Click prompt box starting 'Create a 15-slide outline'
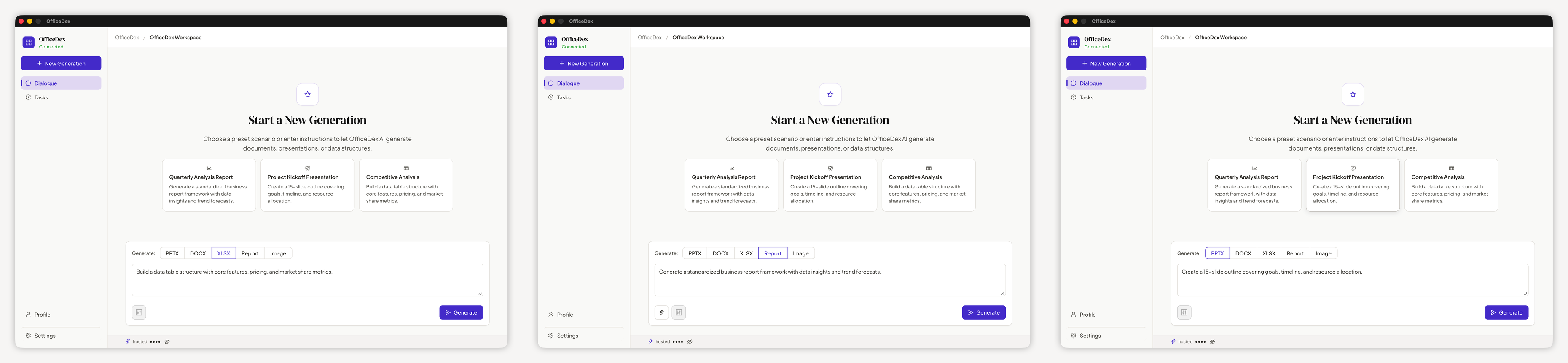Screen dimensions: 1568x363 tap(1353, 280)
